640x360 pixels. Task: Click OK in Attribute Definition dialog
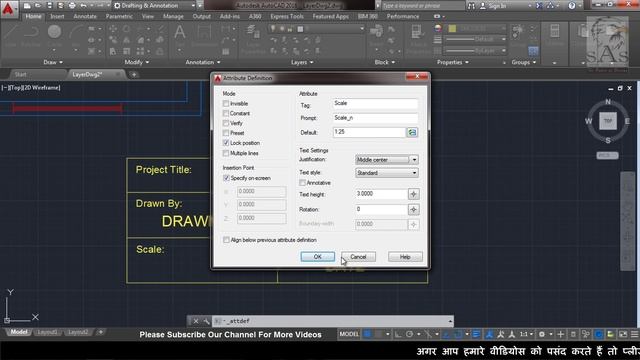[318, 257]
